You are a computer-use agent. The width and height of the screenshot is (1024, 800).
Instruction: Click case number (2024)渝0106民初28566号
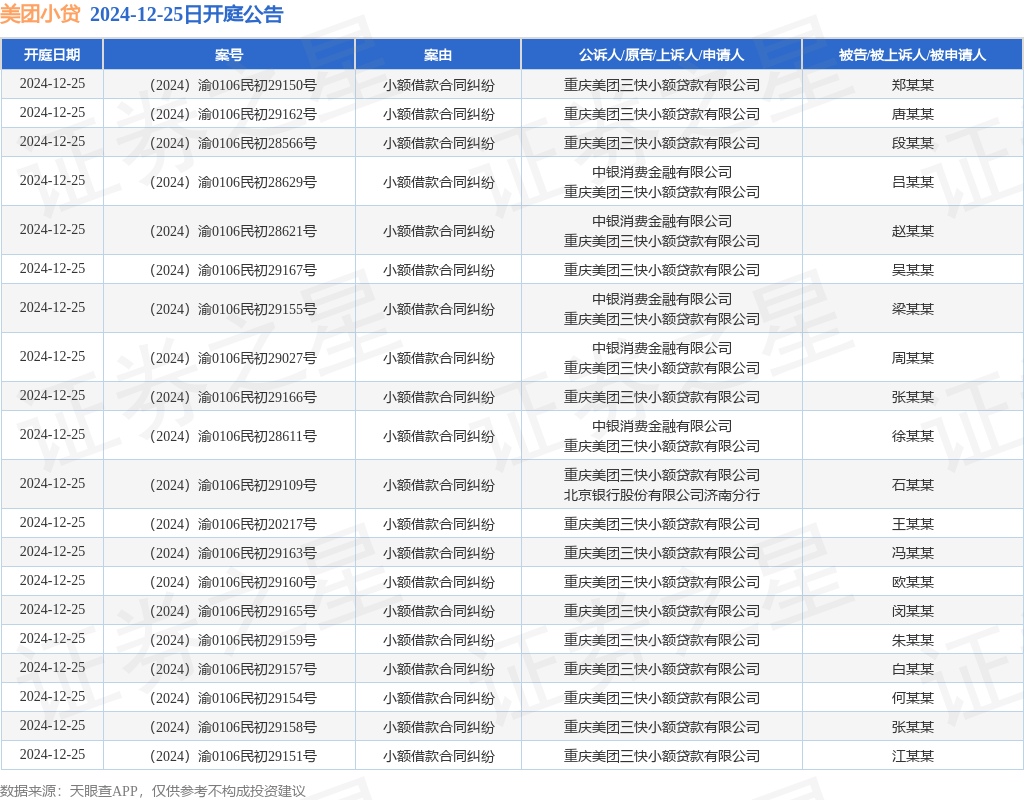[x=233, y=143]
